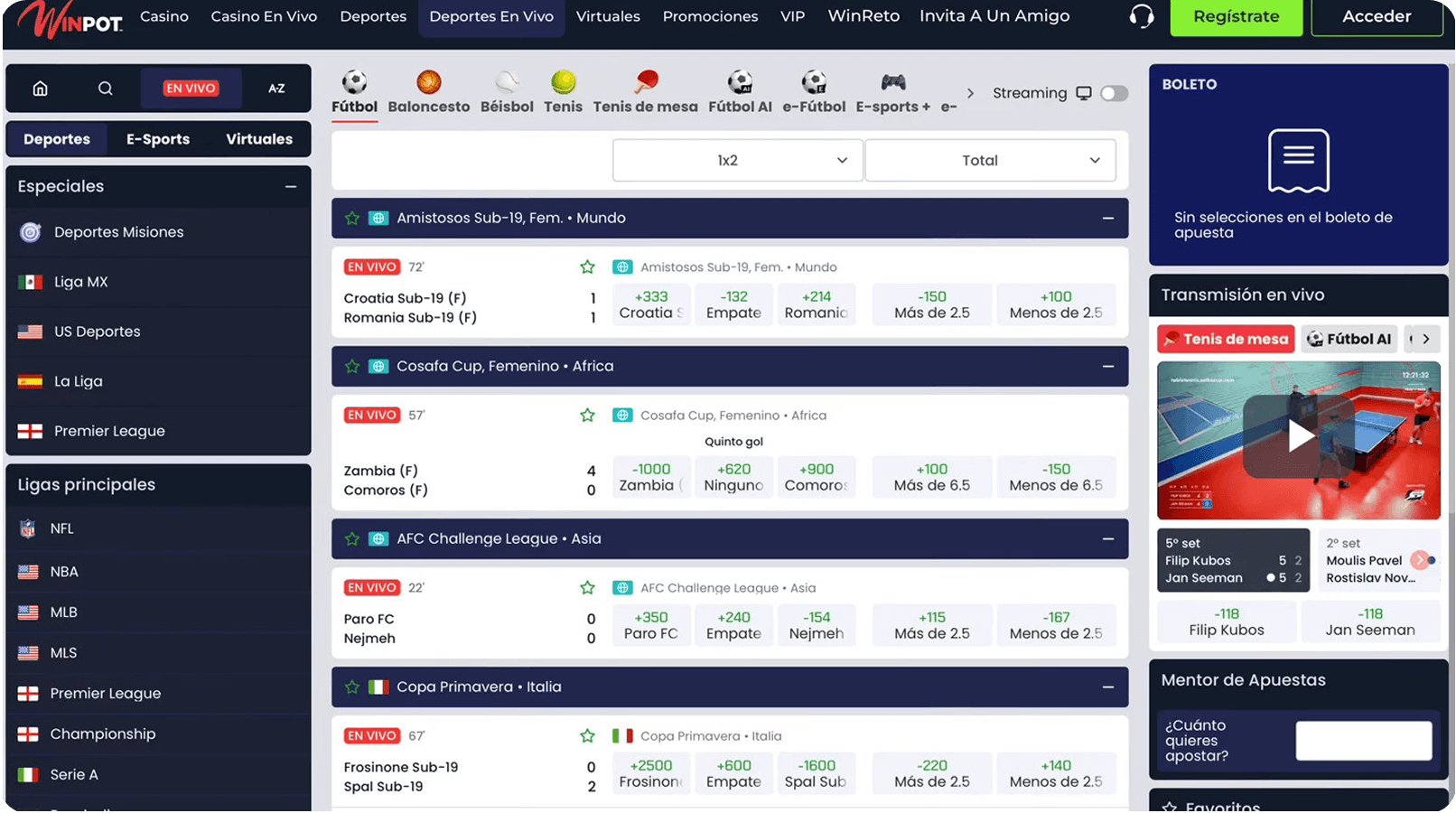
Task: Bet +333 on Croatia
Action: [x=651, y=304]
